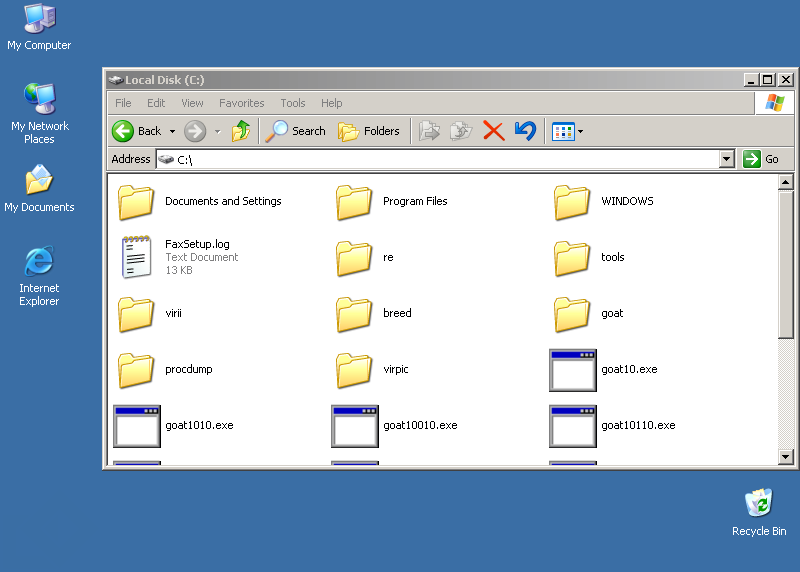Select the breed folder
This screenshot has width=800, height=572.
click(x=373, y=314)
